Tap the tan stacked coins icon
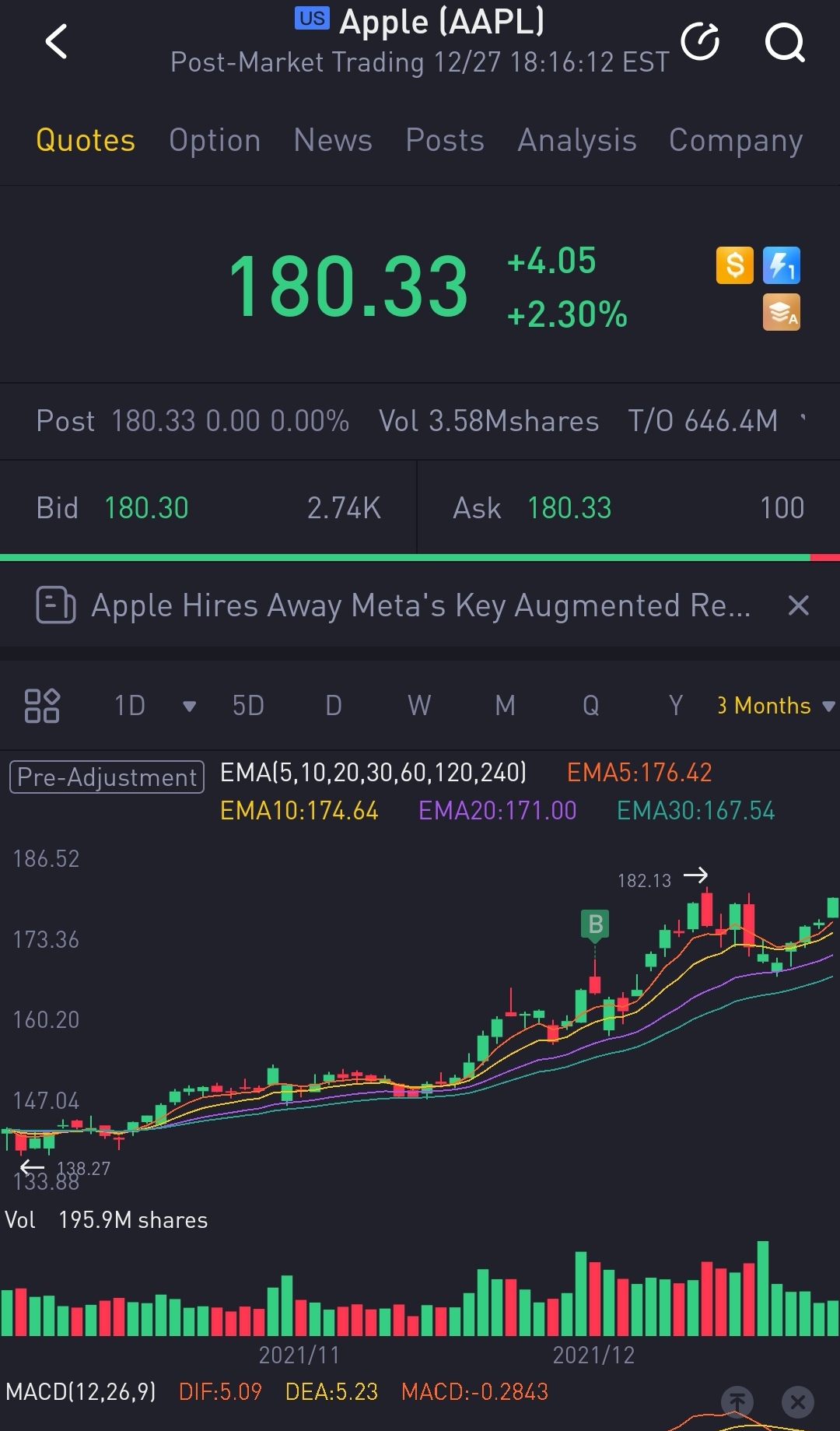Image resolution: width=840 pixels, height=1431 pixels. click(x=782, y=313)
